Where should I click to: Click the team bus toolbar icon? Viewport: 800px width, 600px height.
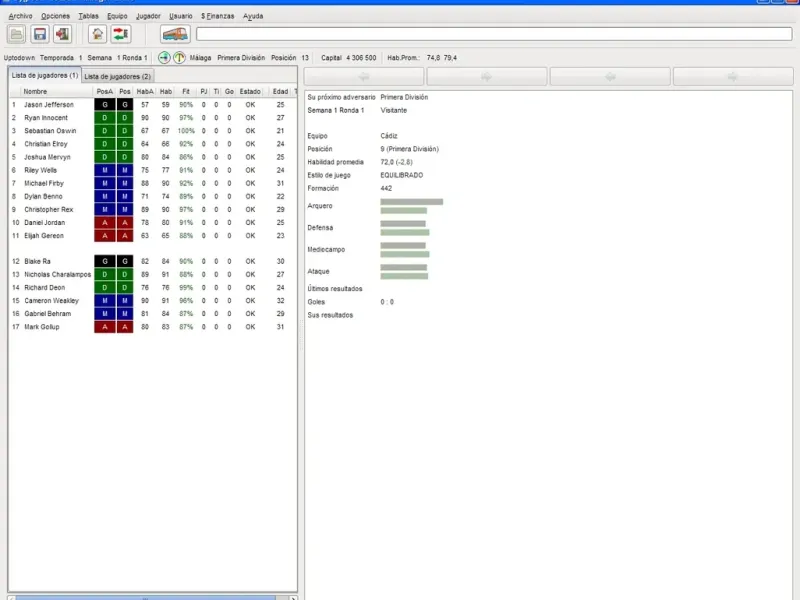point(175,34)
